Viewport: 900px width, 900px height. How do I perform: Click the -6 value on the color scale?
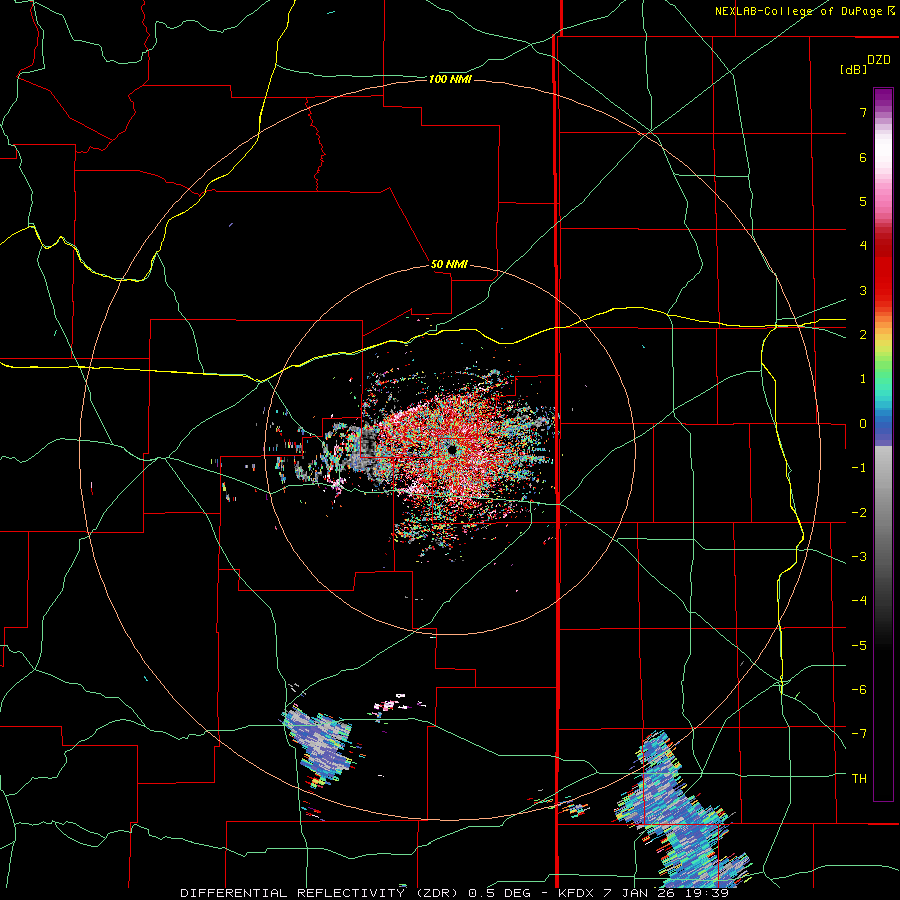[x=859, y=689]
